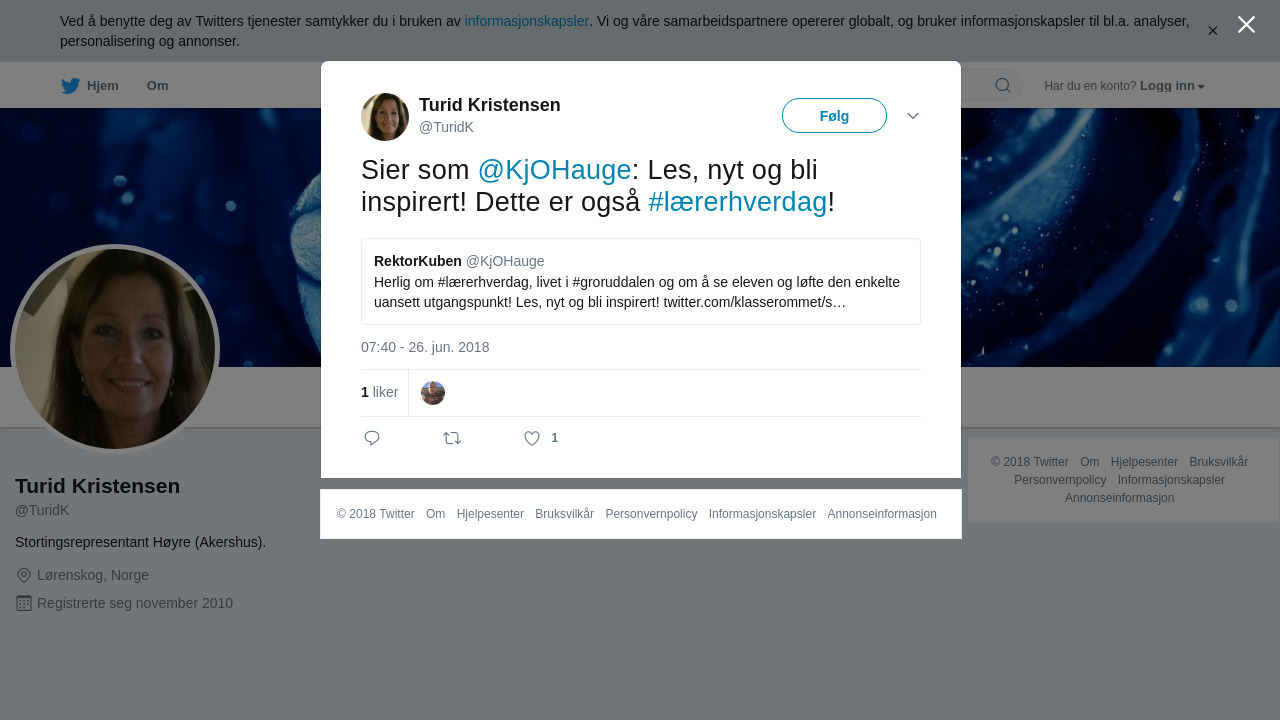Click the Twitter bird Hjem icon
Viewport: 1280px width, 720px height.
tap(70, 86)
